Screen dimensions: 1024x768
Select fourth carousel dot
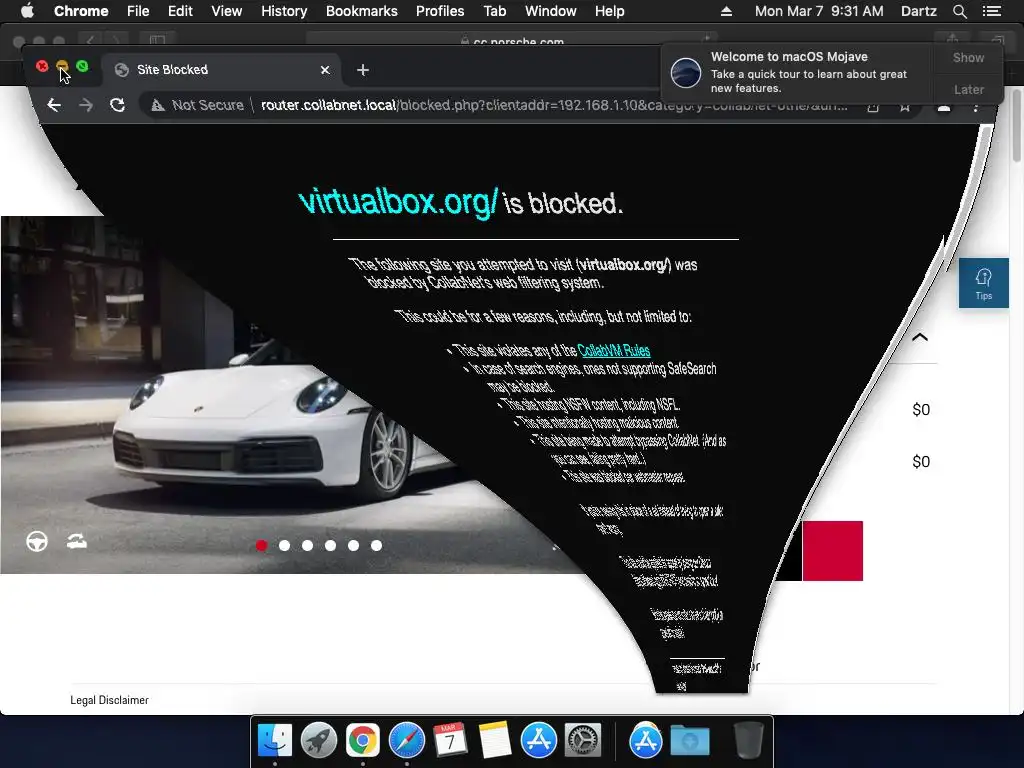click(x=330, y=545)
